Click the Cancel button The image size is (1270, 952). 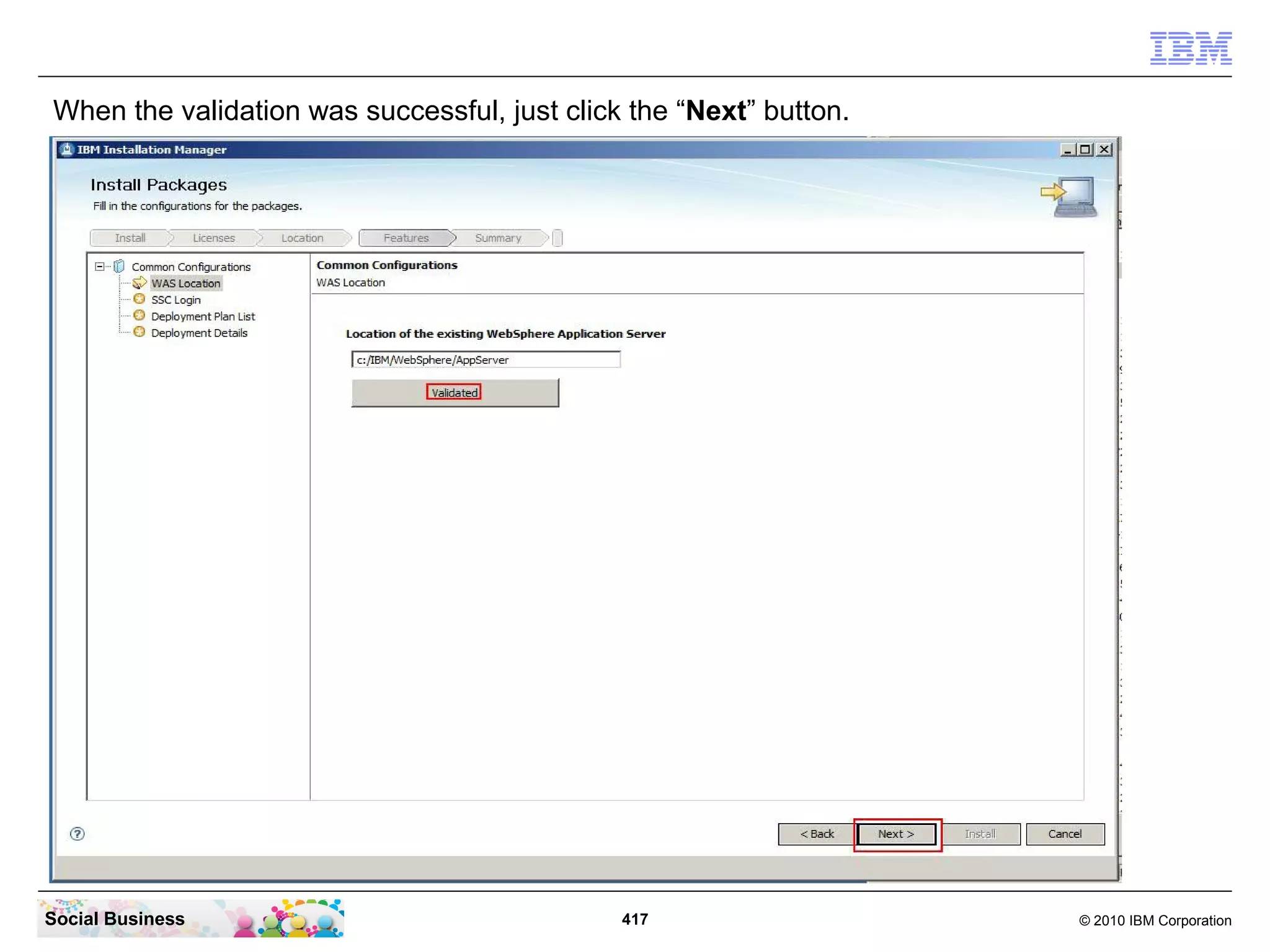click(1065, 834)
